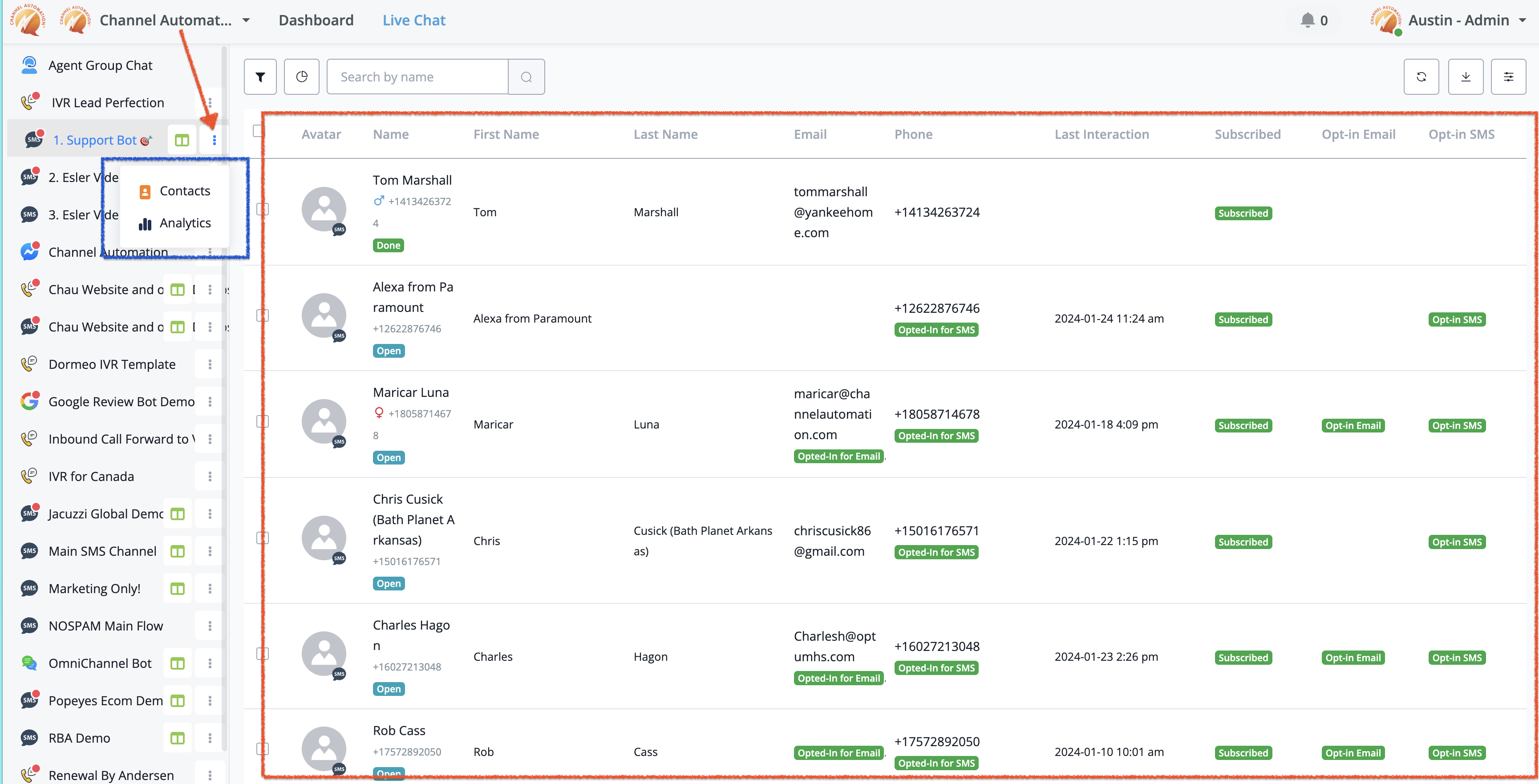1539x784 pixels.
Task: Click the Subscribed column header
Action: [1247, 134]
